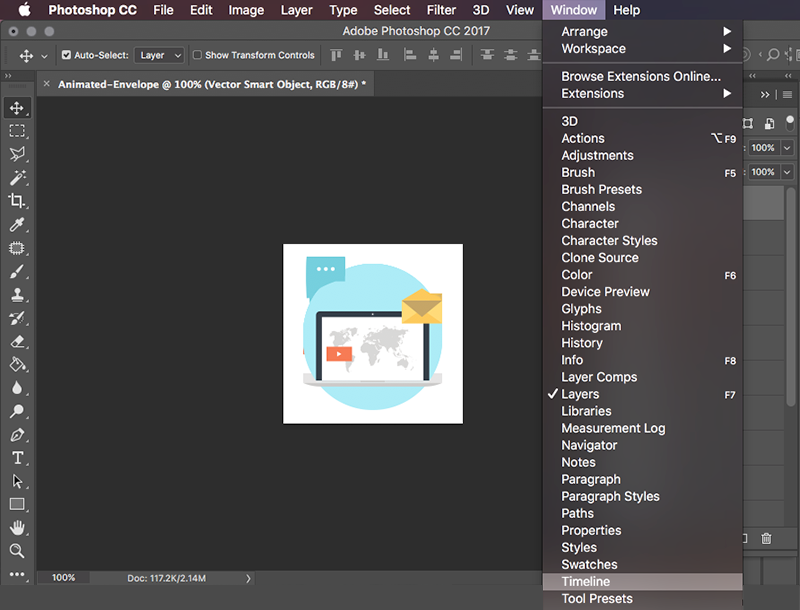Select the Crop tool
Screen dimensions: 800x610
[x=17, y=201]
